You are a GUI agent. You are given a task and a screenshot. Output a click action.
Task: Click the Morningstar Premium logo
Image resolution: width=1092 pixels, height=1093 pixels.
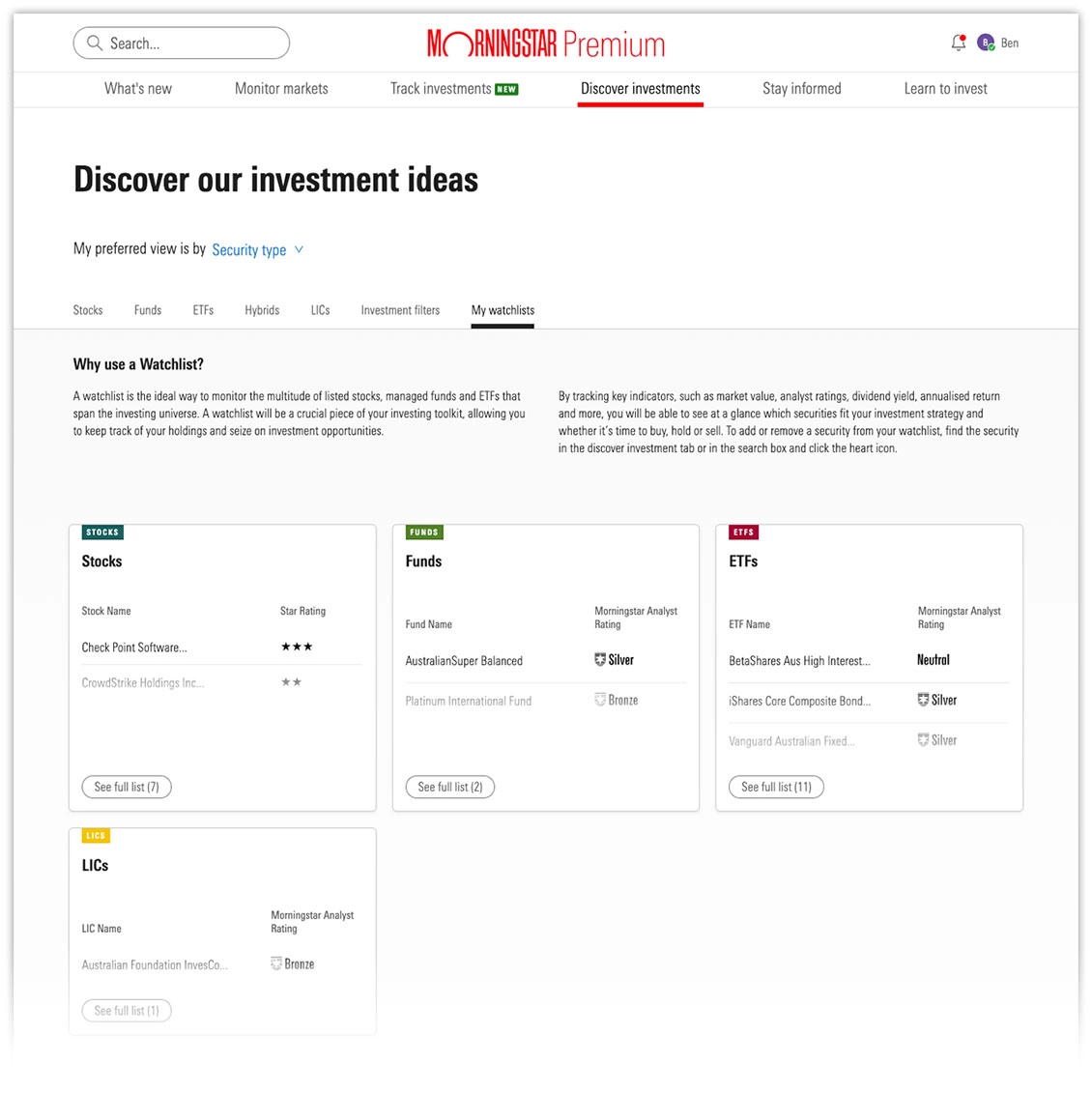(546, 43)
